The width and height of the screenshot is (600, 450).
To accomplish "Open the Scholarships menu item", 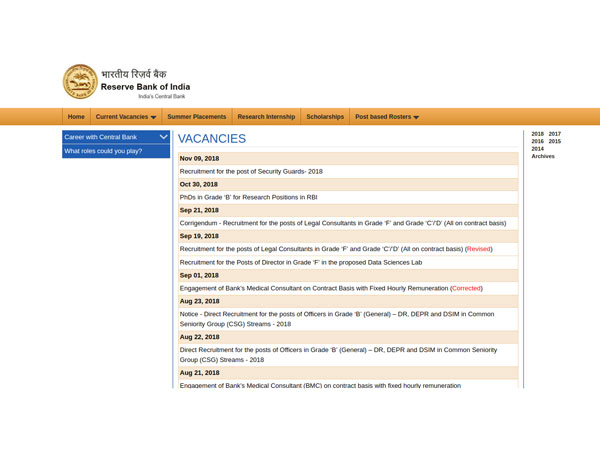I will pyautogui.click(x=325, y=117).
